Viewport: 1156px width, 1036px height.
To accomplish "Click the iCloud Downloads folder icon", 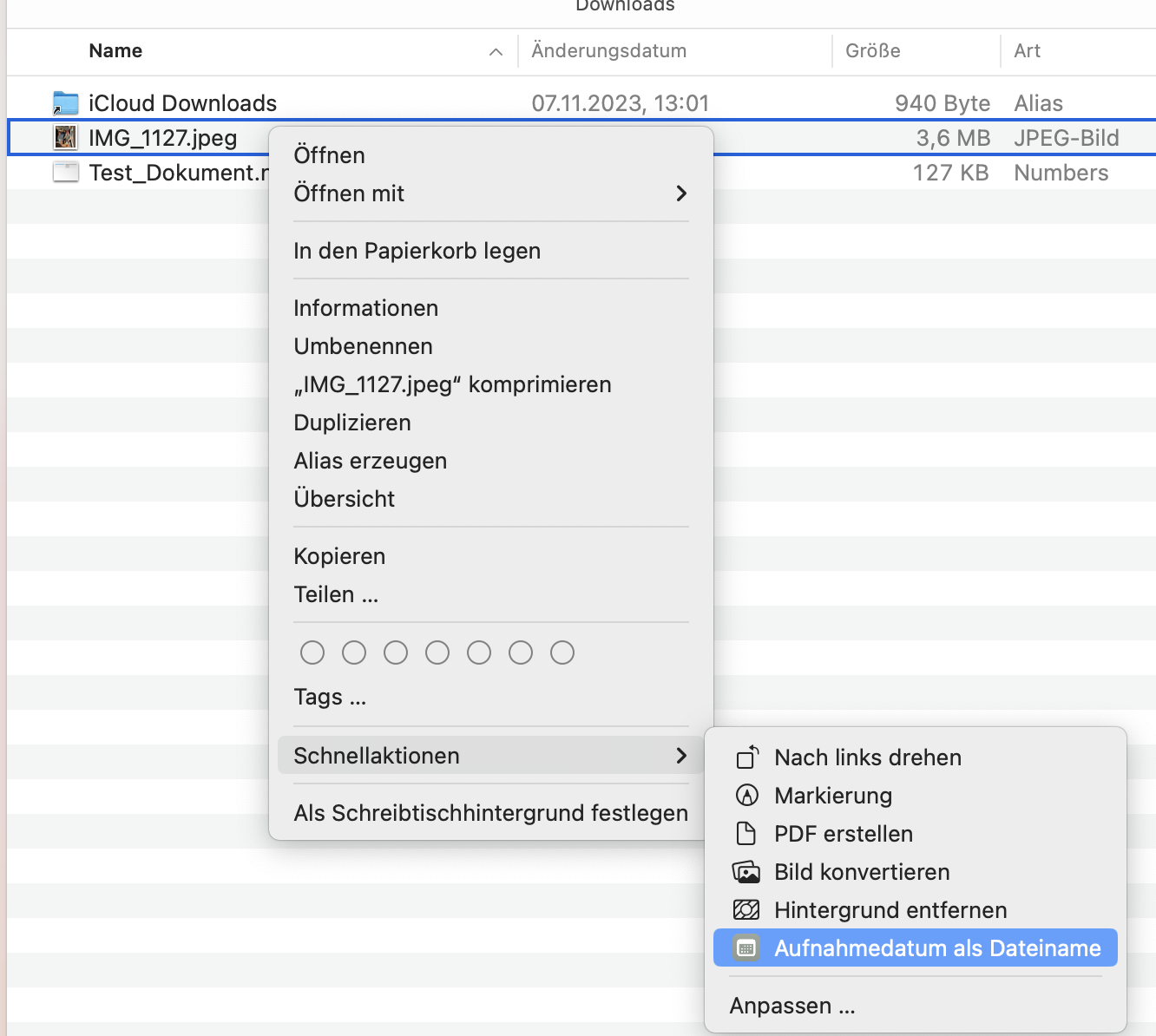I will [x=65, y=103].
